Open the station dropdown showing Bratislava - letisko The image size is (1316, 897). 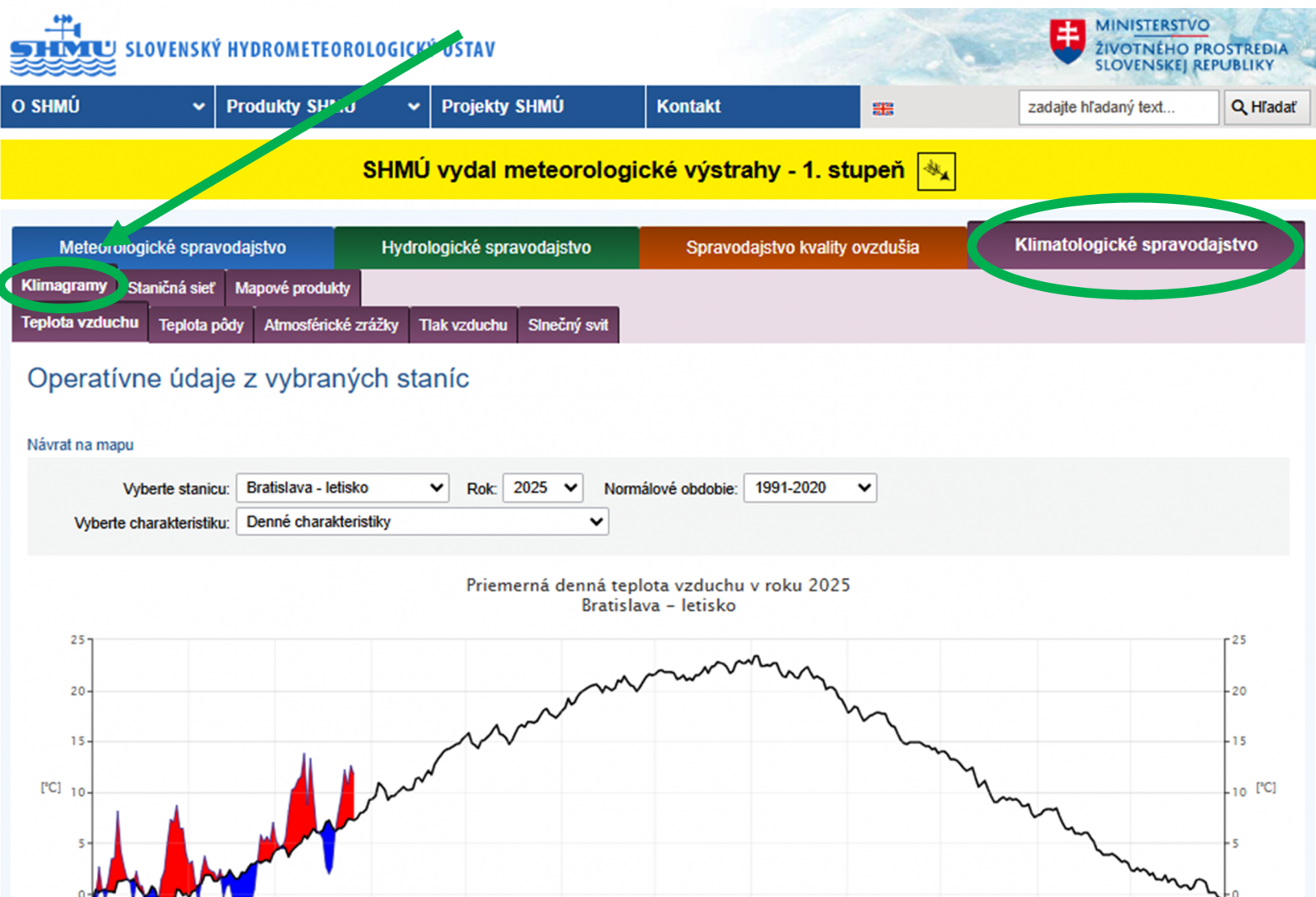point(342,488)
